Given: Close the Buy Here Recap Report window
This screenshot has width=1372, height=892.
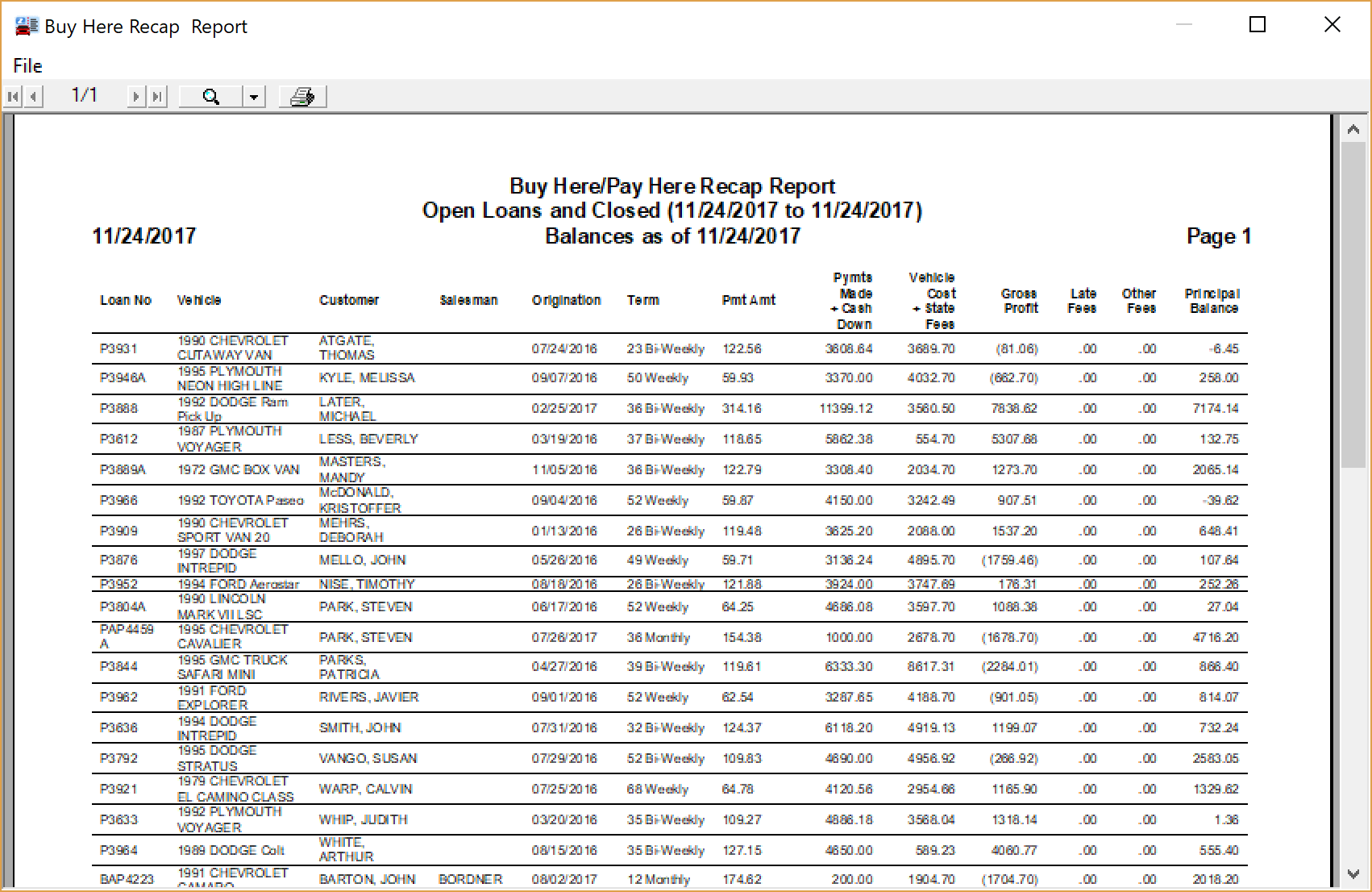Looking at the screenshot, I should (x=1333, y=25).
